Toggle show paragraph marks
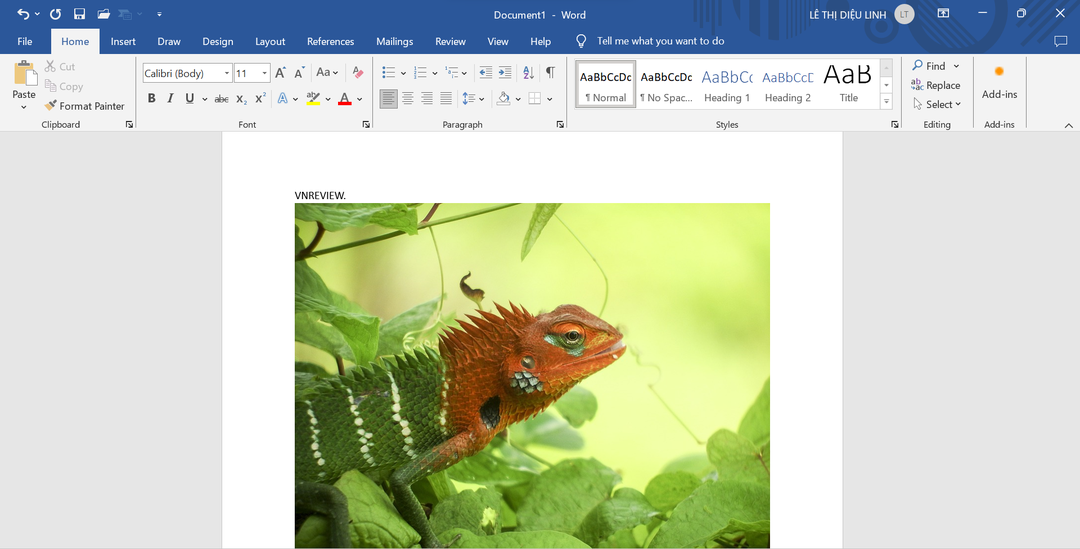This screenshot has height=549, width=1080. click(x=550, y=73)
